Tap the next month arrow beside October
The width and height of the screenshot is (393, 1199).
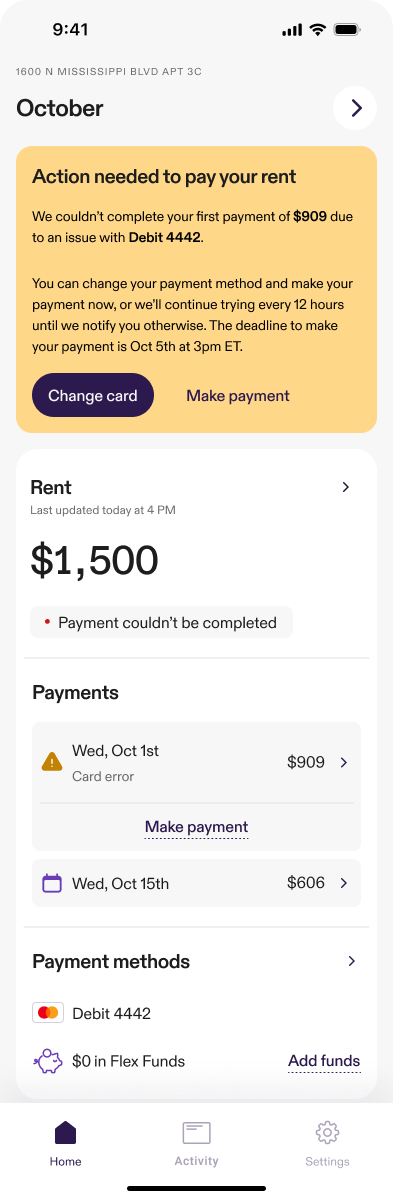click(x=355, y=109)
